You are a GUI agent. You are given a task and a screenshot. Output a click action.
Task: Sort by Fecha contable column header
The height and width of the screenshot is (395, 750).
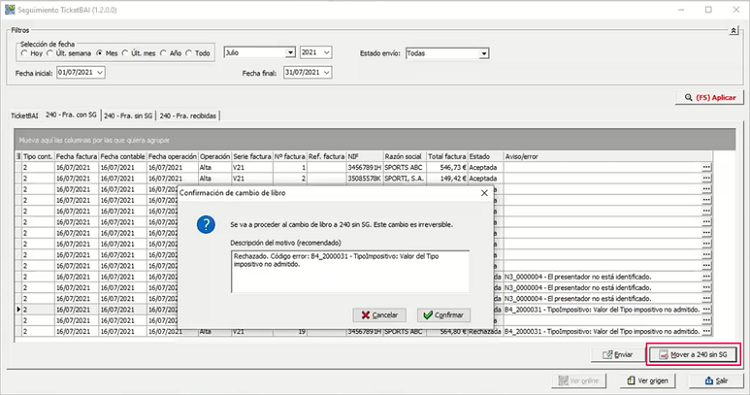coord(122,156)
